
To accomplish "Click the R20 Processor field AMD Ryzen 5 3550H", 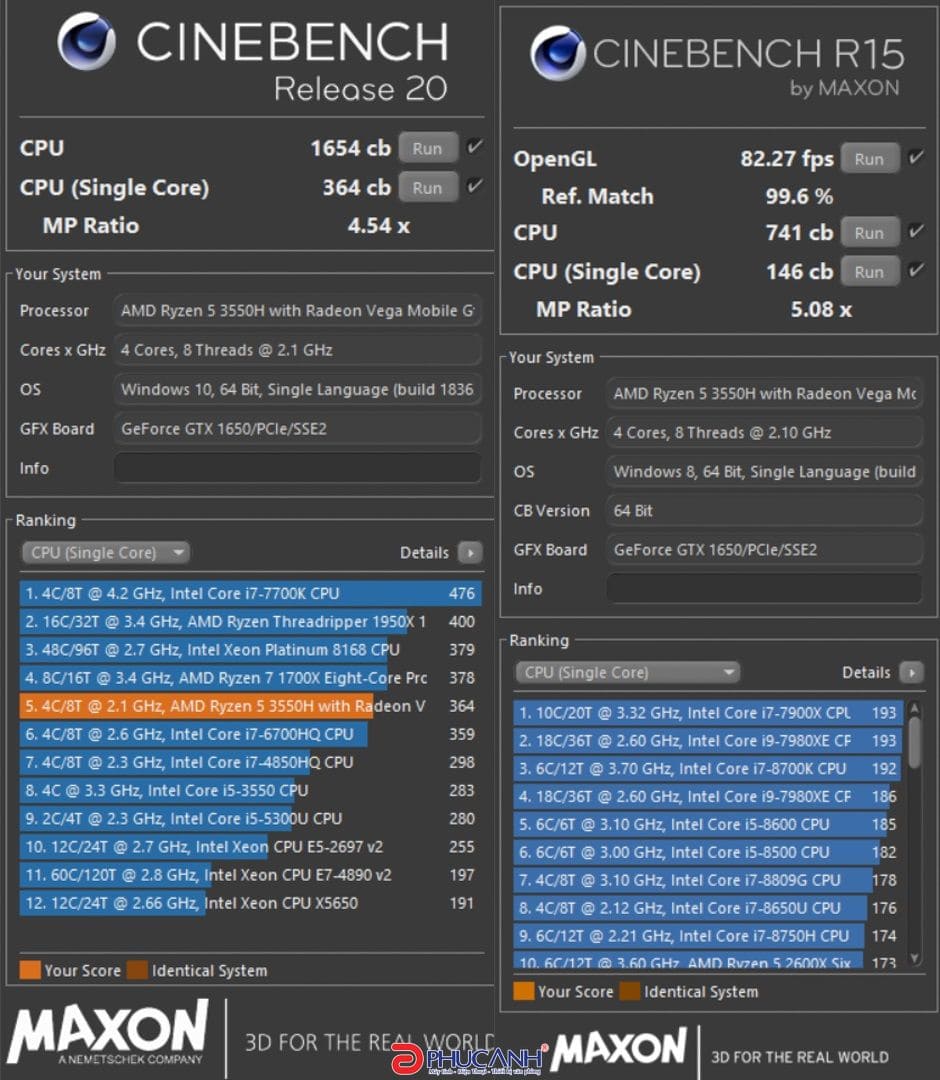I will tap(297, 311).
